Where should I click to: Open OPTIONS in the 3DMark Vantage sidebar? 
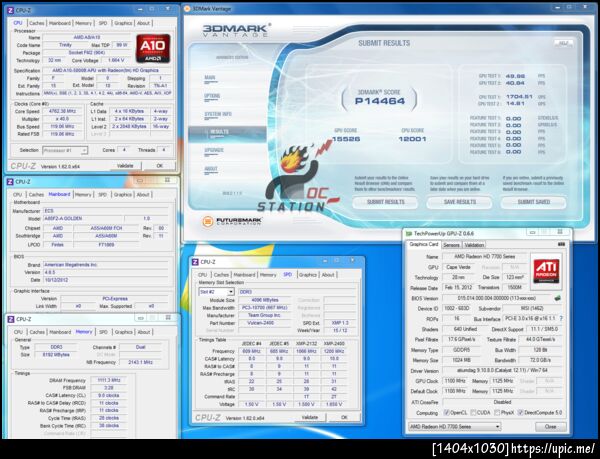point(212,96)
